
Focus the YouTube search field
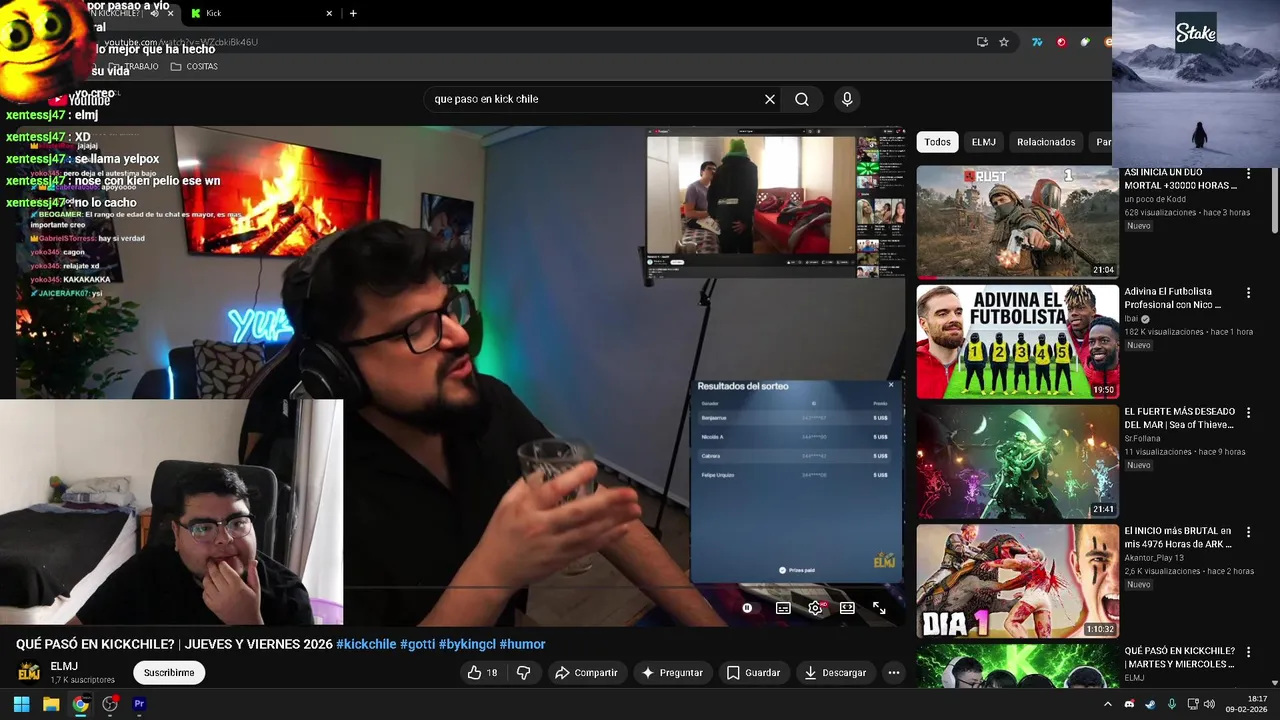pos(590,99)
